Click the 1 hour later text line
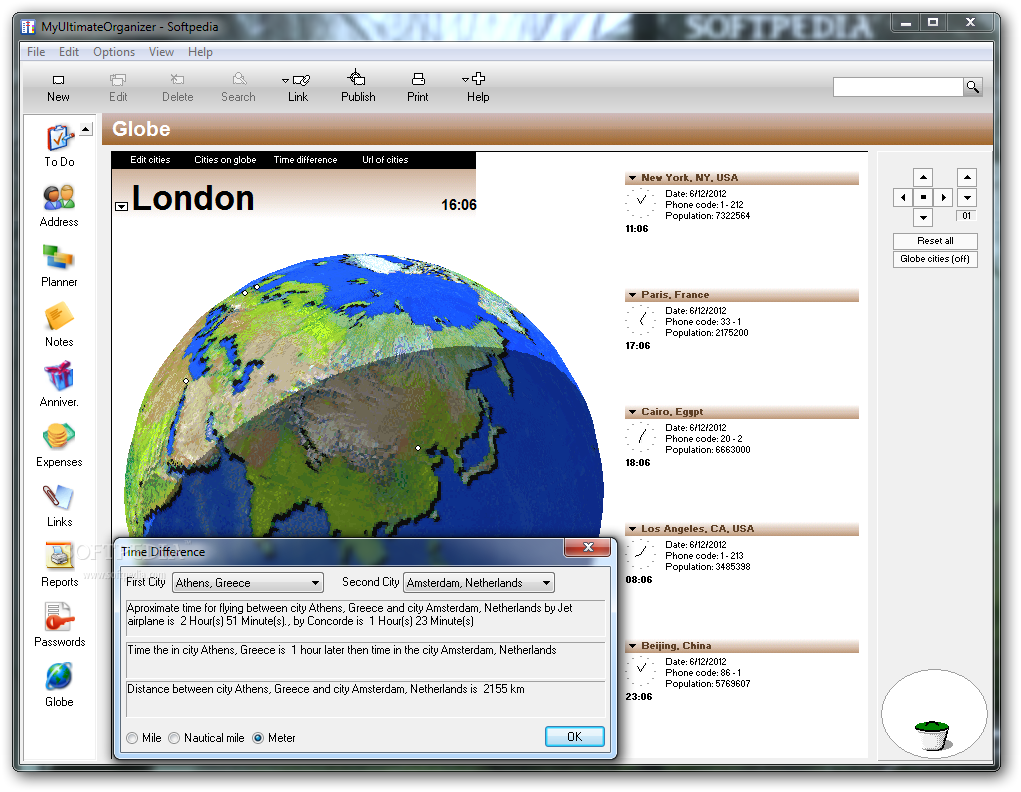The width and height of the screenshot is (1021, 792). click(x=342, y=650)
